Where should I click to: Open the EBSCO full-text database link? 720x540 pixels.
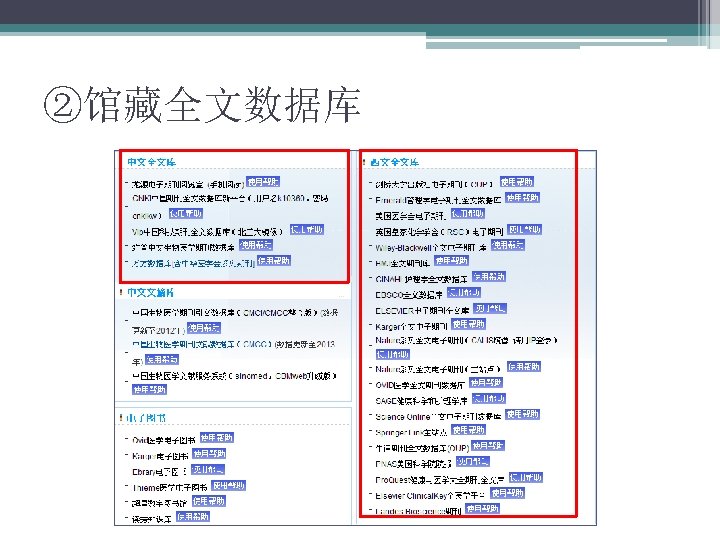pos(409,295)
